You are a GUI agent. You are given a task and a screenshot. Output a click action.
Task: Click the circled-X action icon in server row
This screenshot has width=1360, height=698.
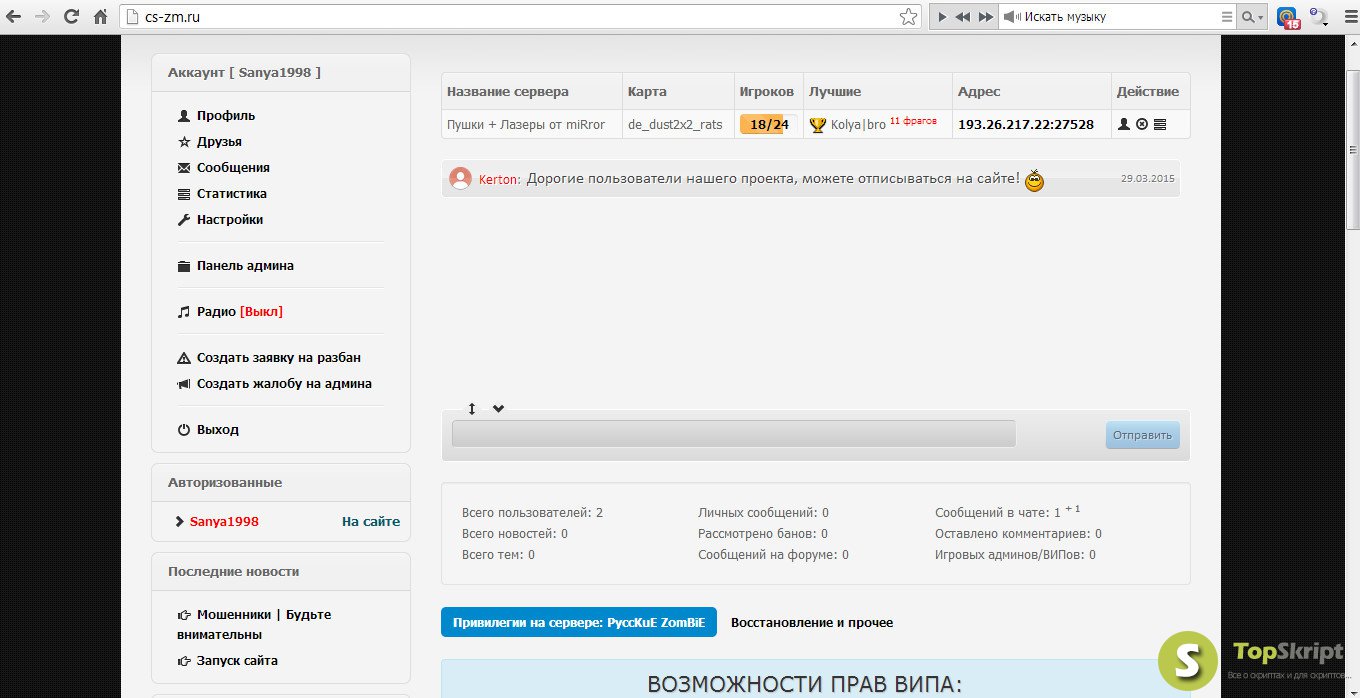[1142, 125]
